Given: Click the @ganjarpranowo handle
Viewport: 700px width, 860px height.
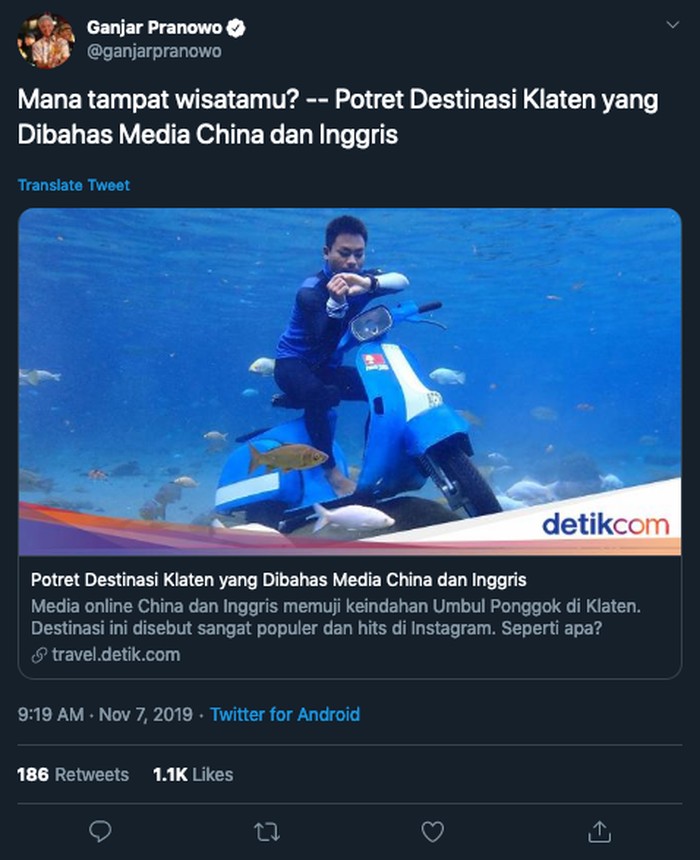Looking at the screenshot, I should click(x=154, y=52).
